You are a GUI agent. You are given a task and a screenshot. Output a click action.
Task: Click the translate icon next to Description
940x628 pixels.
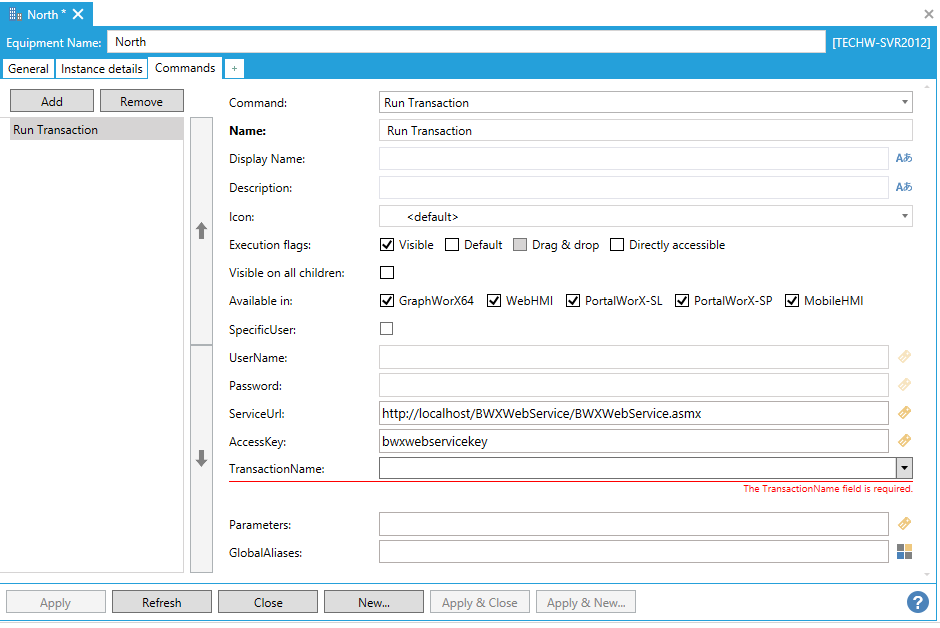click(903, 188)
